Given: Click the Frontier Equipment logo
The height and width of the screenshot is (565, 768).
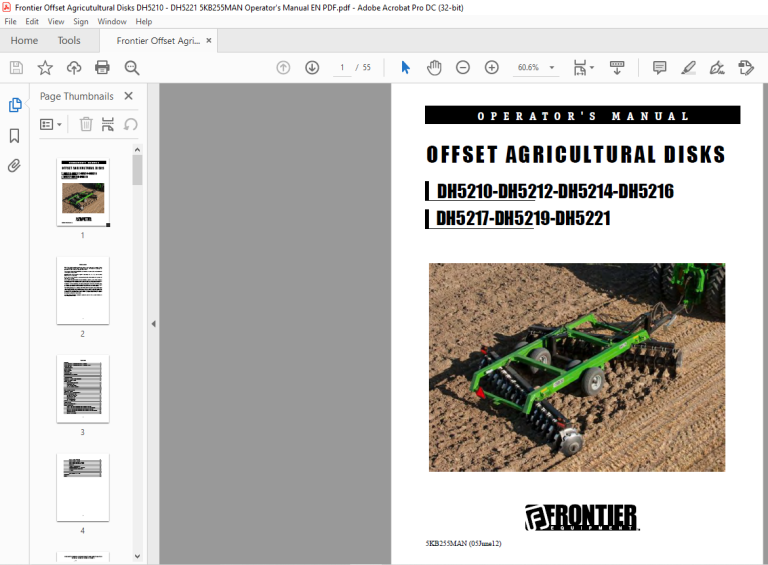Looking at the screenshot, I should coord(581,517).
